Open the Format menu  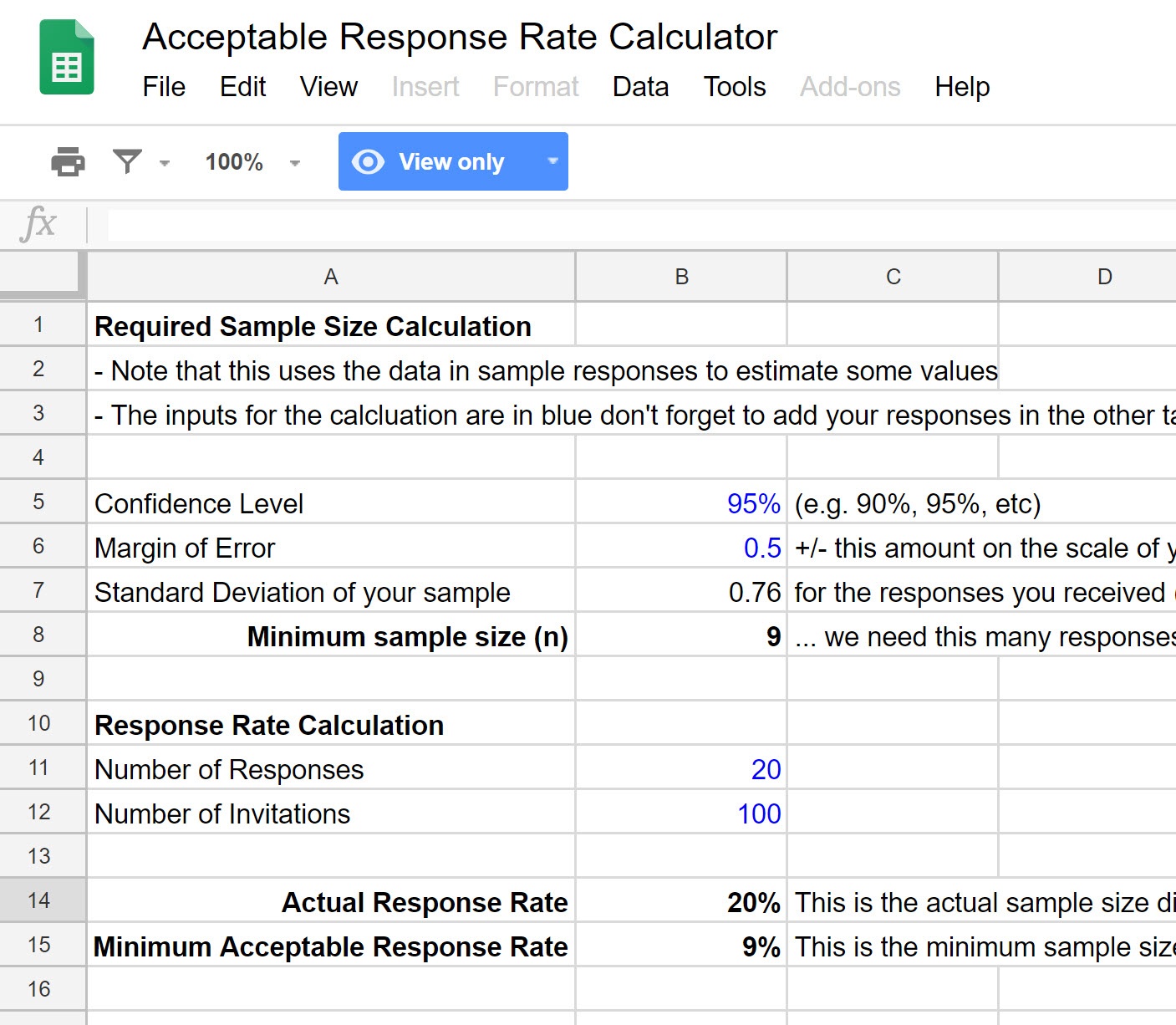[536, 87]
